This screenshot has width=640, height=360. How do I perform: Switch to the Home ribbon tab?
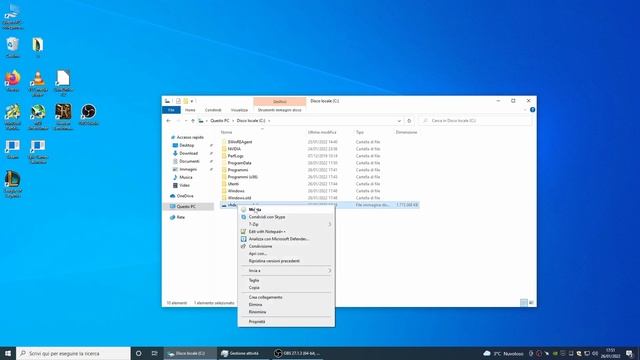point(190,110)
